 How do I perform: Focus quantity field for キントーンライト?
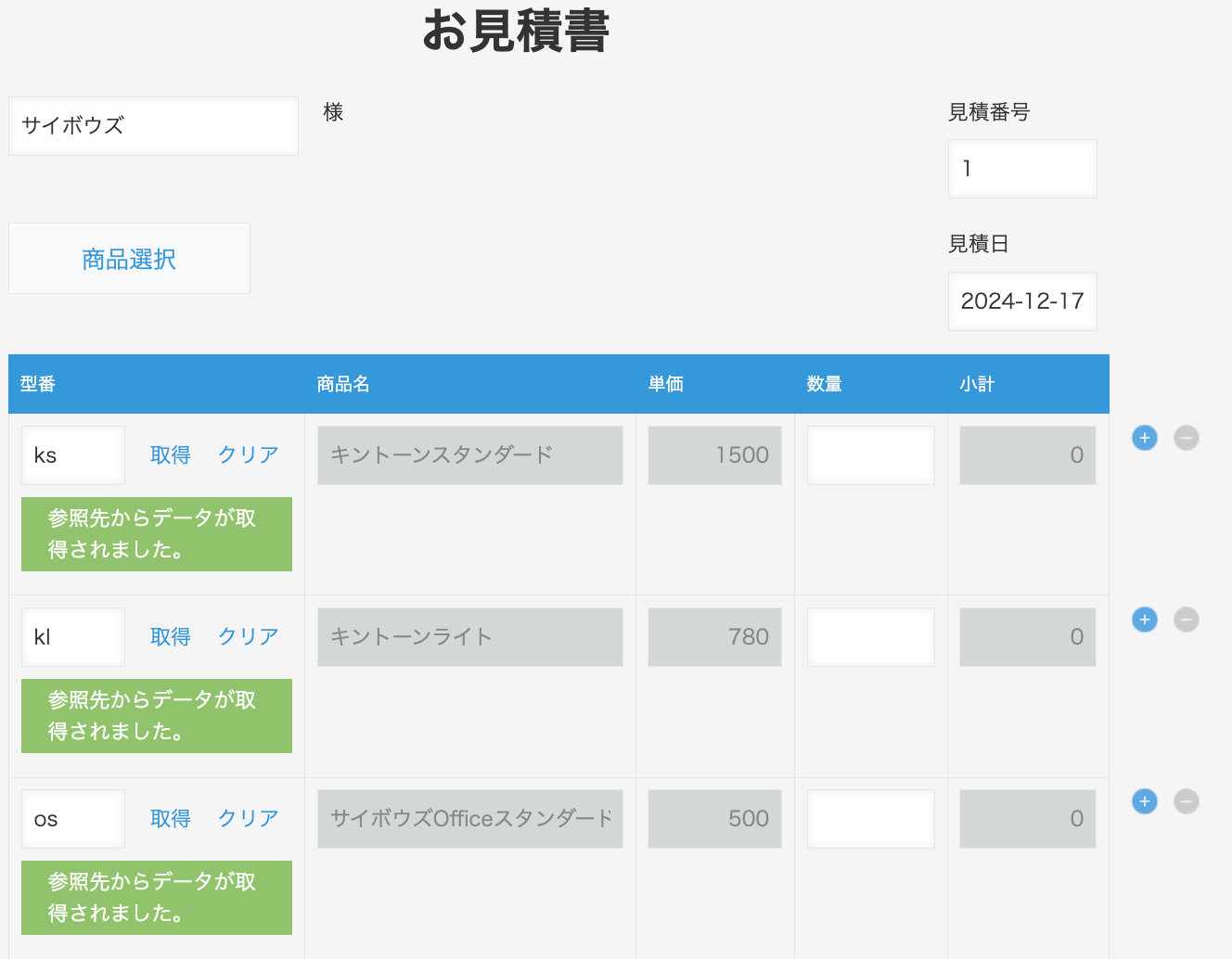[871, 637]
